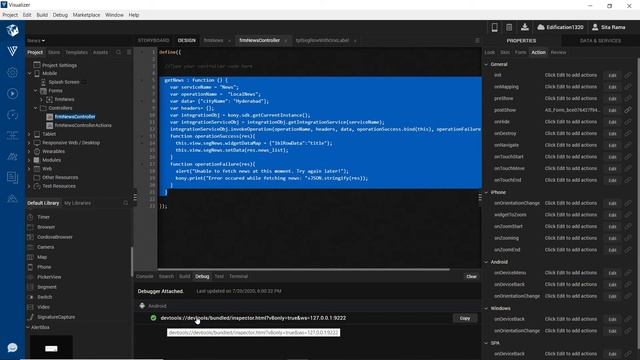
Task: Open the Project menu
Action: [x=10, y=15]
